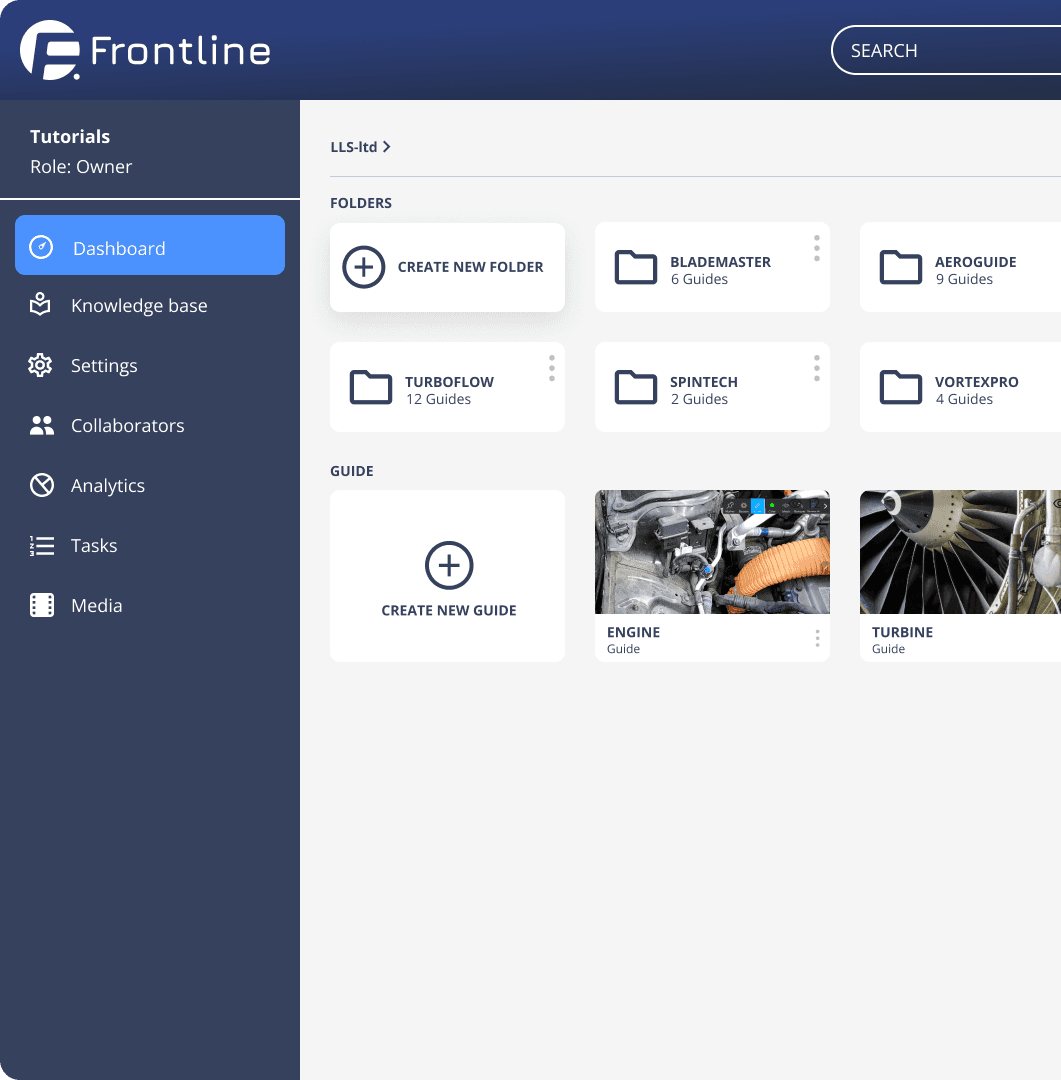Click the TURBINE guide title
The image size is (1061, 1080).
pyautogui.click(x=902, y=632)
